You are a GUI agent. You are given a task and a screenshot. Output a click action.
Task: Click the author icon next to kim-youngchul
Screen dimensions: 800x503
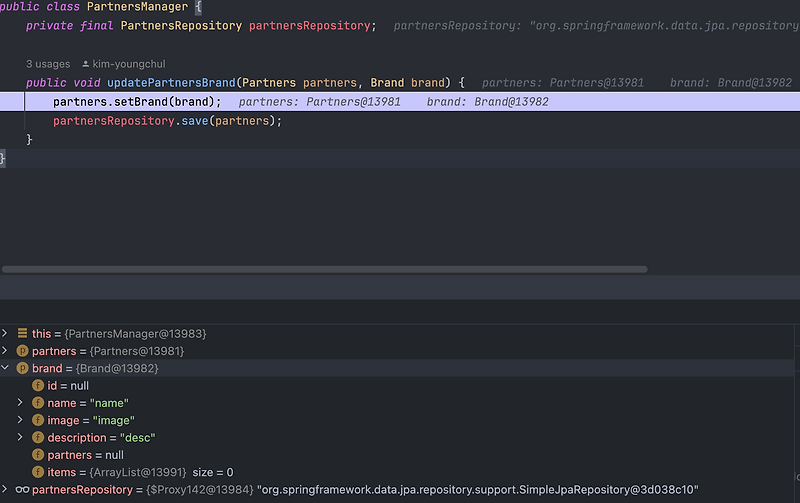click(x=86, y=64)
